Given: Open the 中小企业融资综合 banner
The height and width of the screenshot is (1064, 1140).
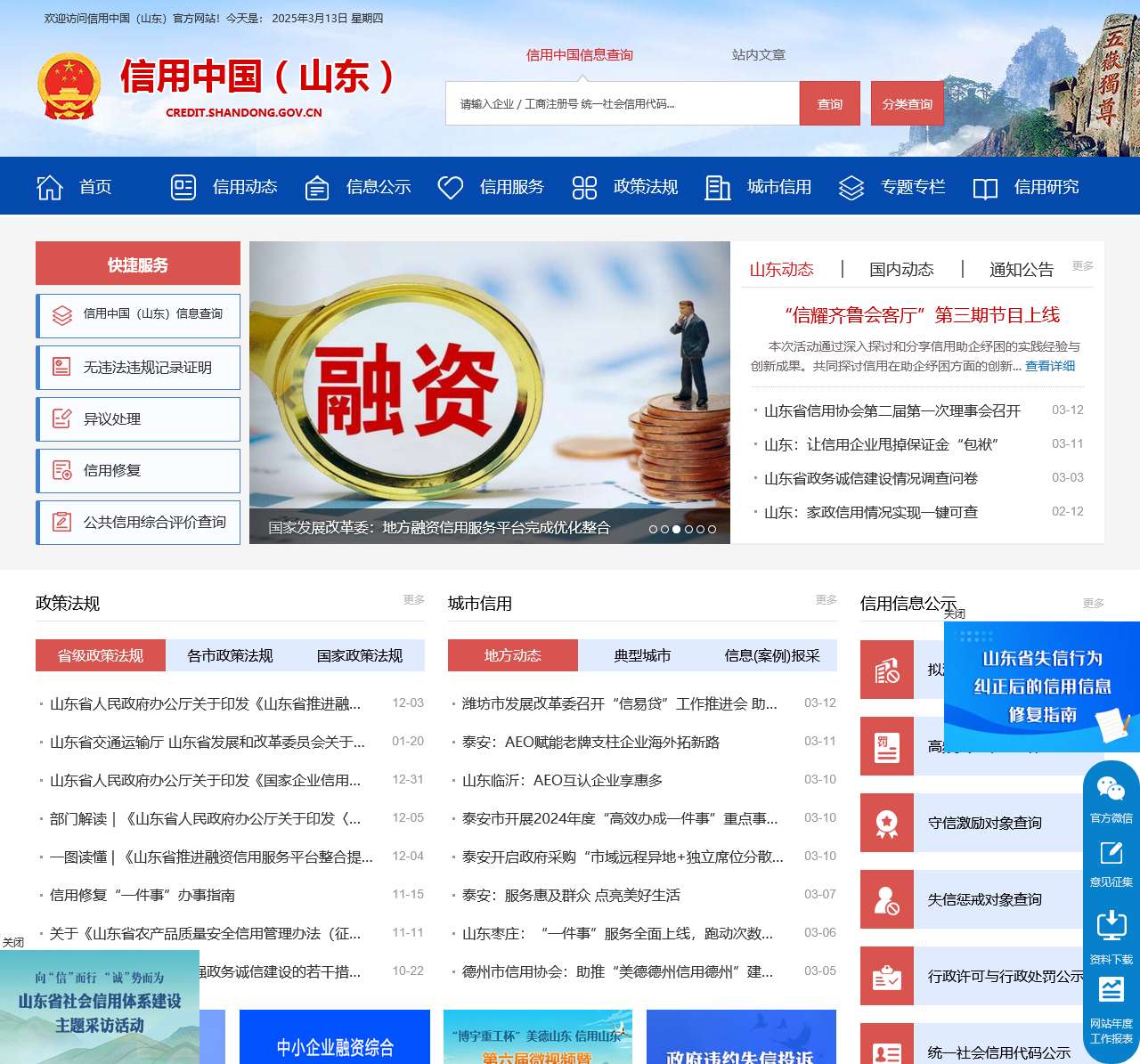Looking at the screenshot, I should (x=335, y=1037).
